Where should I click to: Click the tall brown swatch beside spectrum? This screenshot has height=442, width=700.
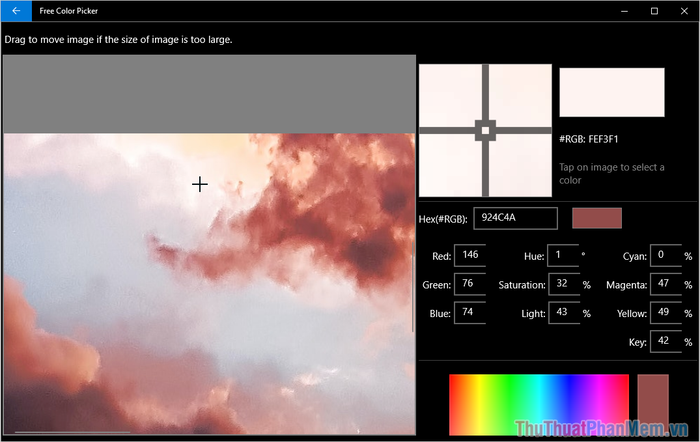(x=653, y=404)
